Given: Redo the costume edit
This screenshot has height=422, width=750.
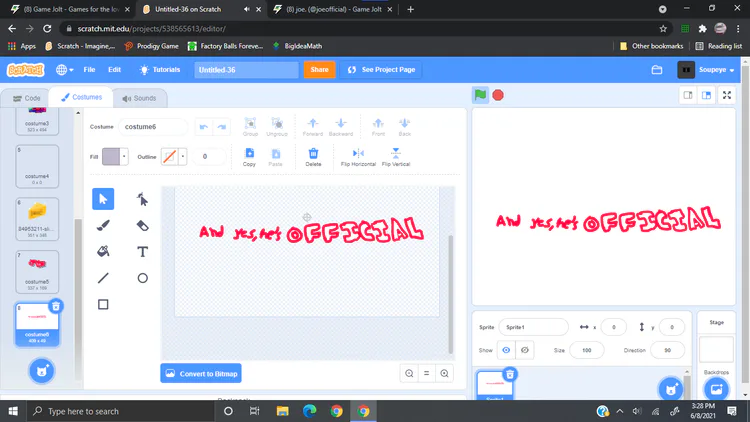Looking at the screenshot, I should point(221,127).
